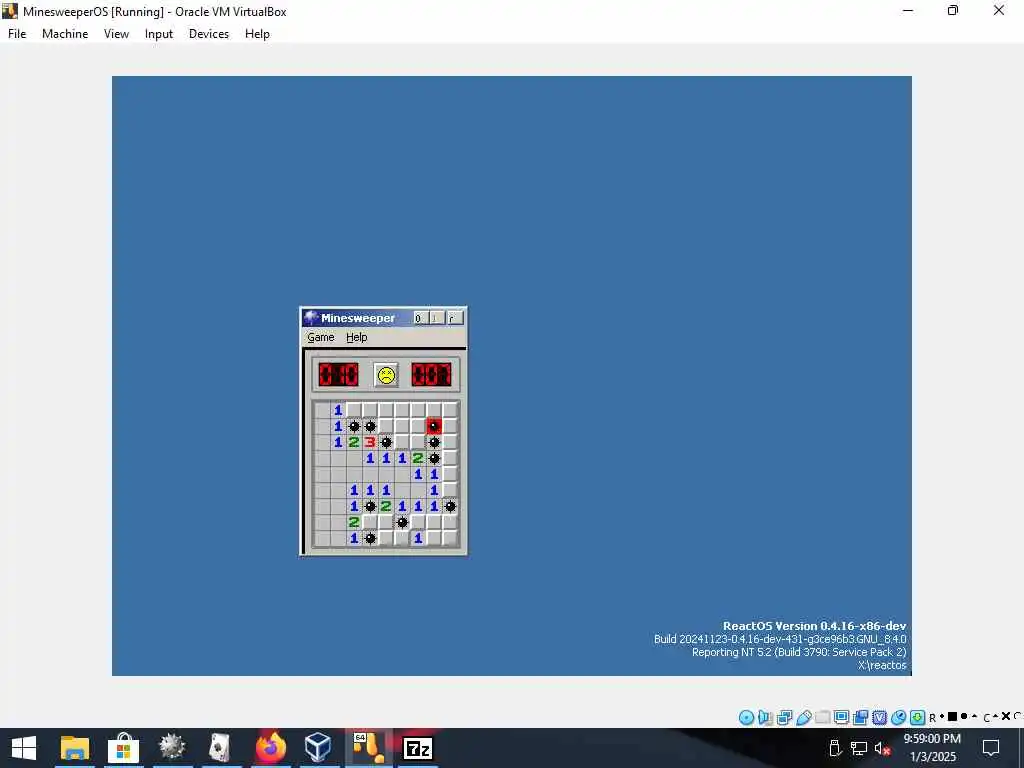Open the Game menu in Minesweeper
The height and width of the screenshot is (768, 1024).
321,337
